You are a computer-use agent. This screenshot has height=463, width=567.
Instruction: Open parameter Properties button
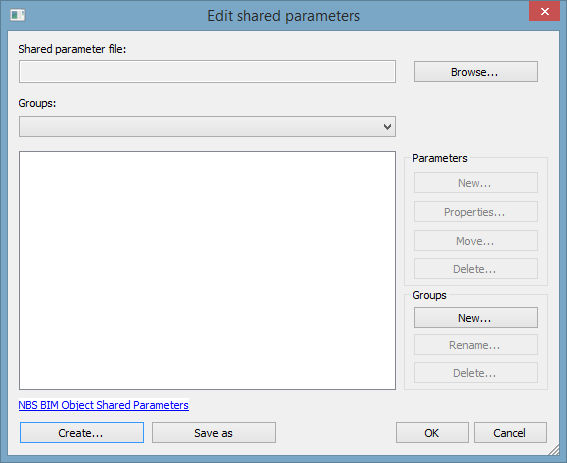point(476,212)
